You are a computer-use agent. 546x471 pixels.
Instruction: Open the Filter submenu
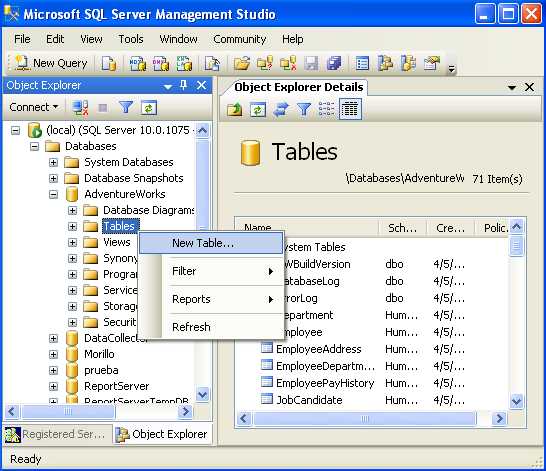[x=211, y=271]
